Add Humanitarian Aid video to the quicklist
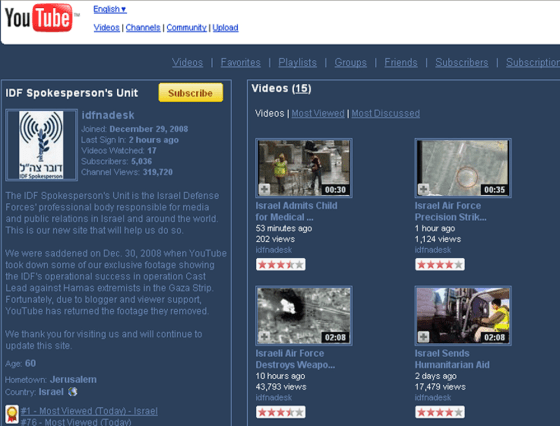The width and height of the screenshot is (560, 426). coord(424,337)
